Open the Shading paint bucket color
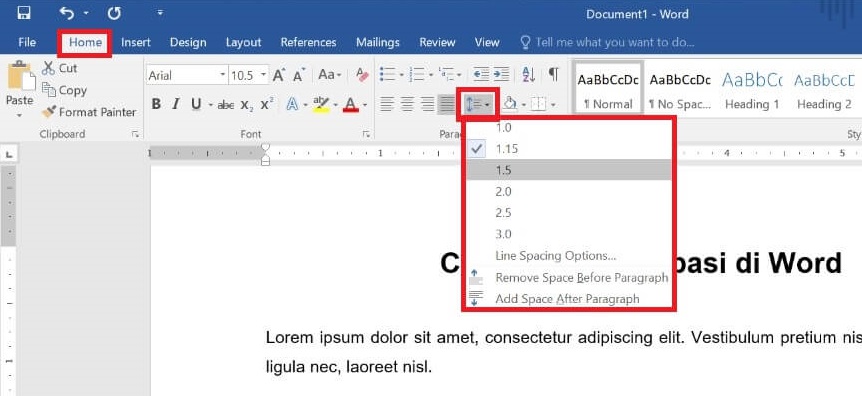 pos(510,104)
